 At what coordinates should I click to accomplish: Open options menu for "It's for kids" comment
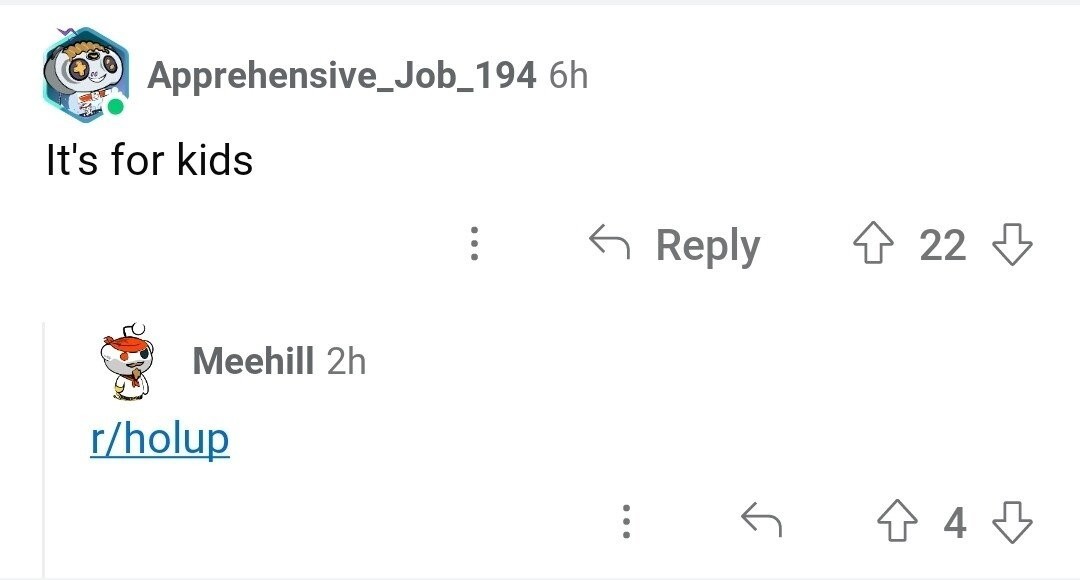pyautogui.click(x=475, y=245)
